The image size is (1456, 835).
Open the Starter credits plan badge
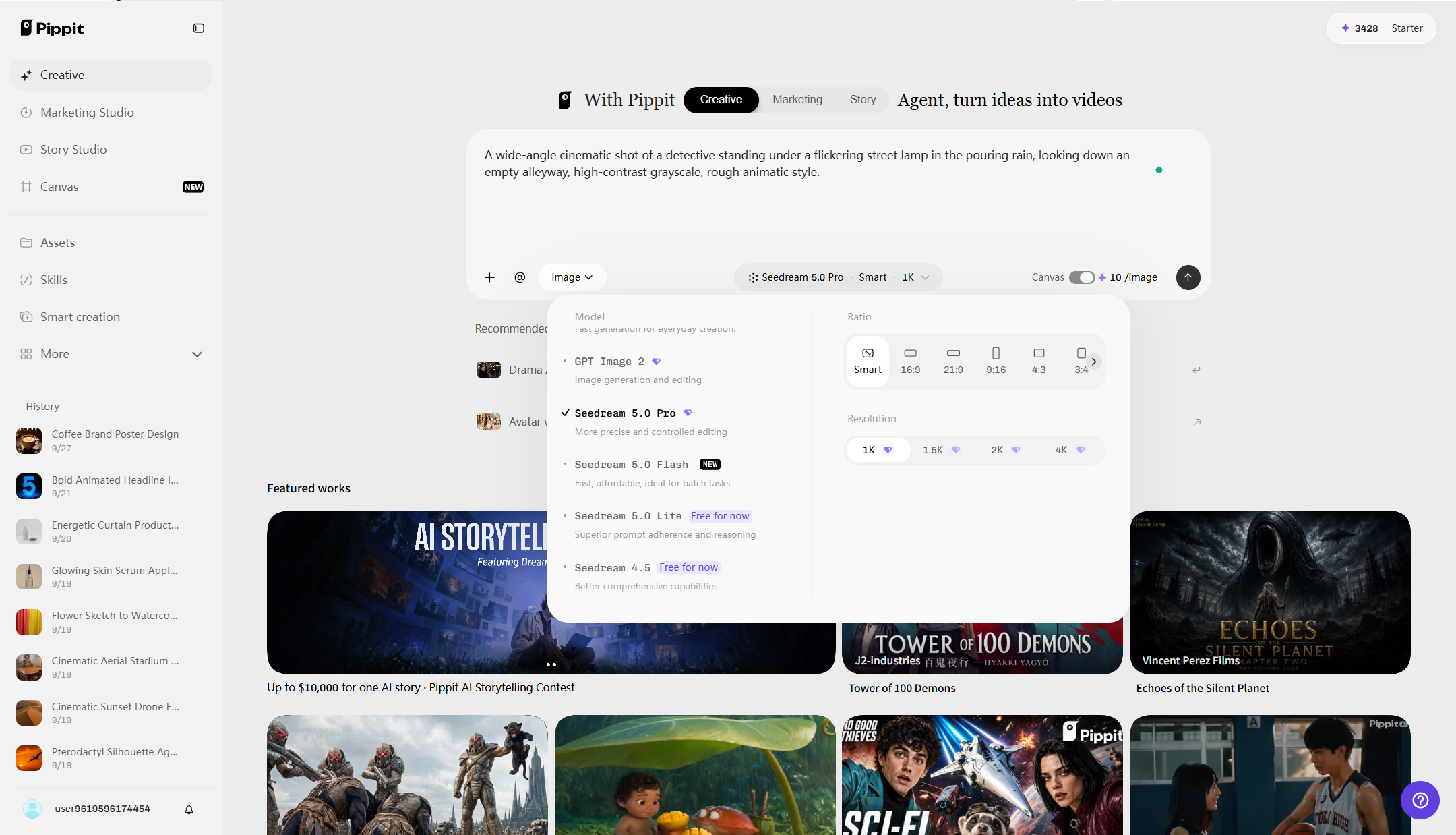1381,28
